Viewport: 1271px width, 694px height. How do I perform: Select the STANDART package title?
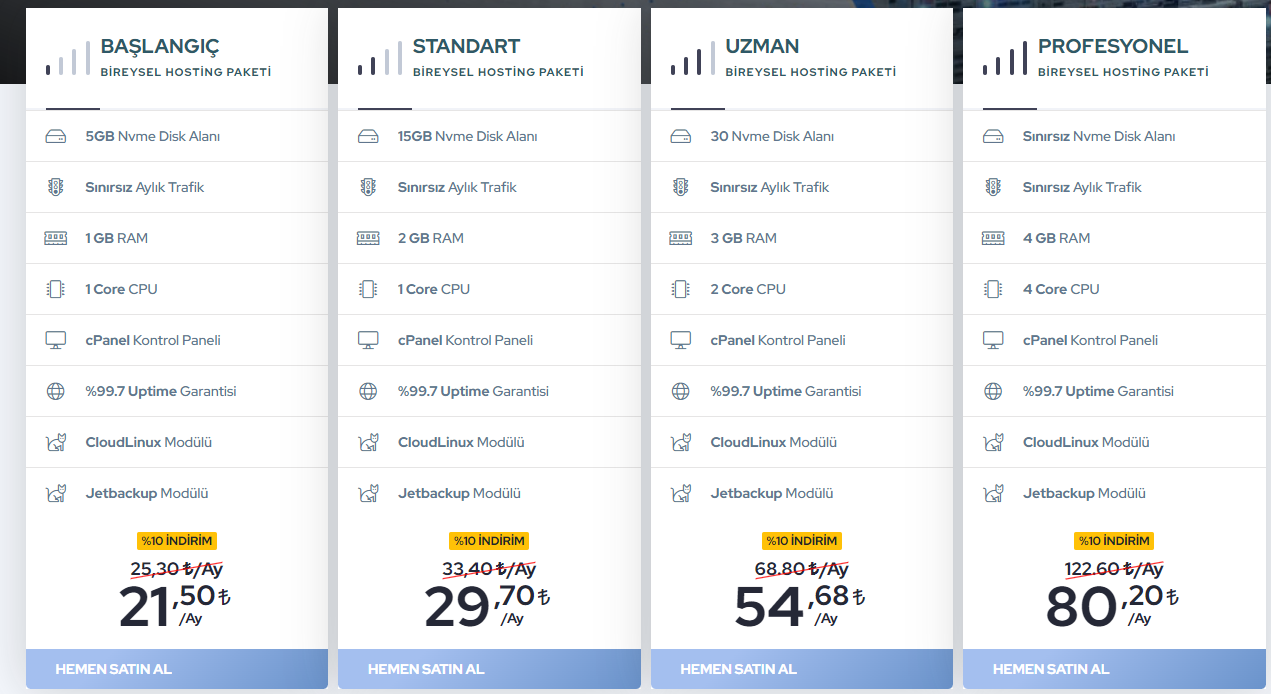(x=466, y=46)
